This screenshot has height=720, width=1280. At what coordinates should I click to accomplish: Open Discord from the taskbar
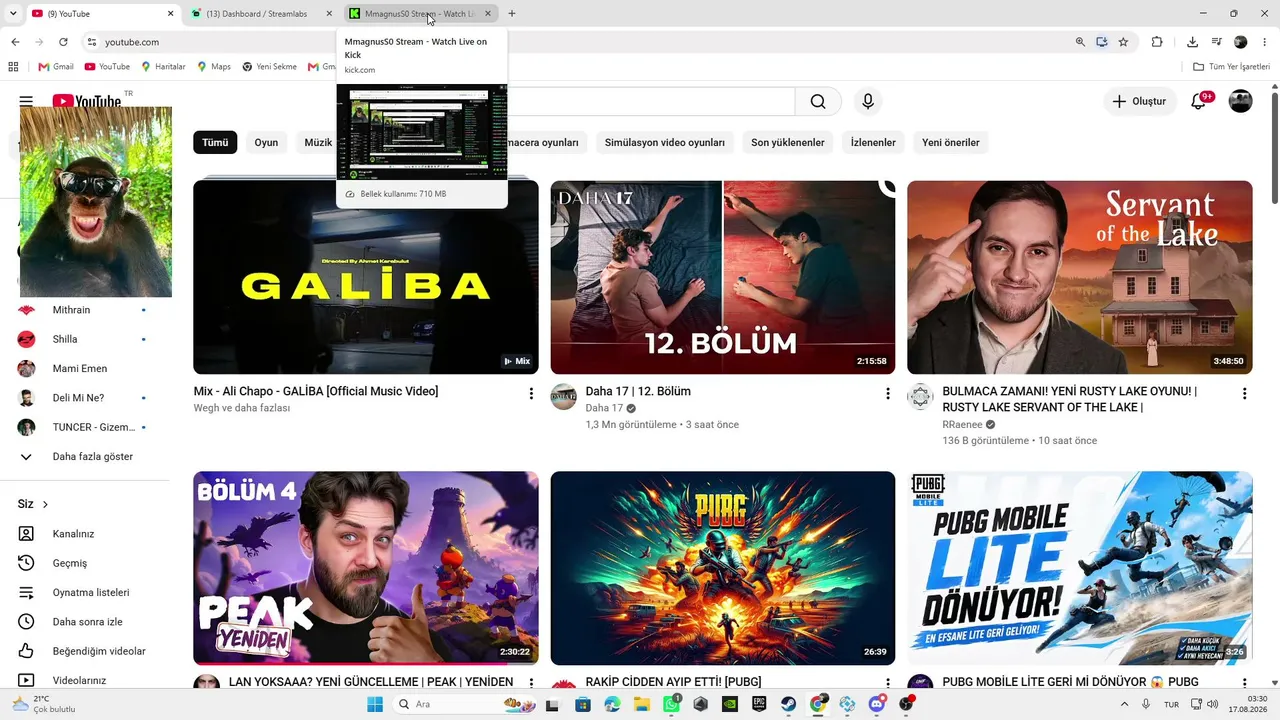coord(877,704)
